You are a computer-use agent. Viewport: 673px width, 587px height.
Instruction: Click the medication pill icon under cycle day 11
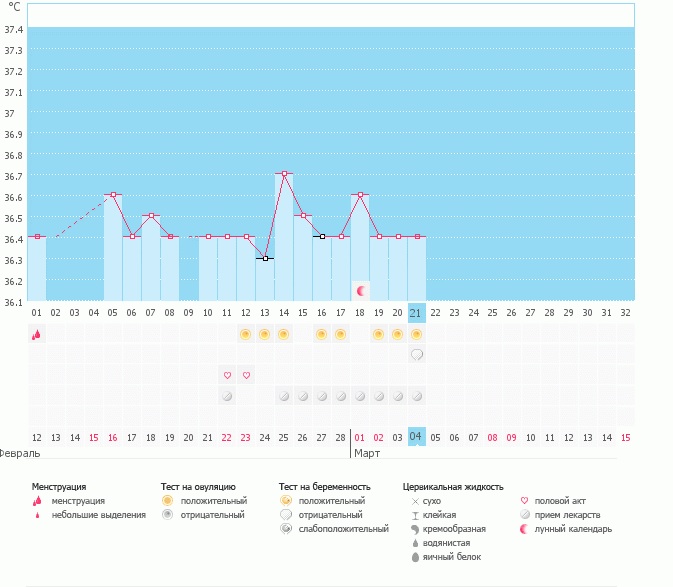227,396
